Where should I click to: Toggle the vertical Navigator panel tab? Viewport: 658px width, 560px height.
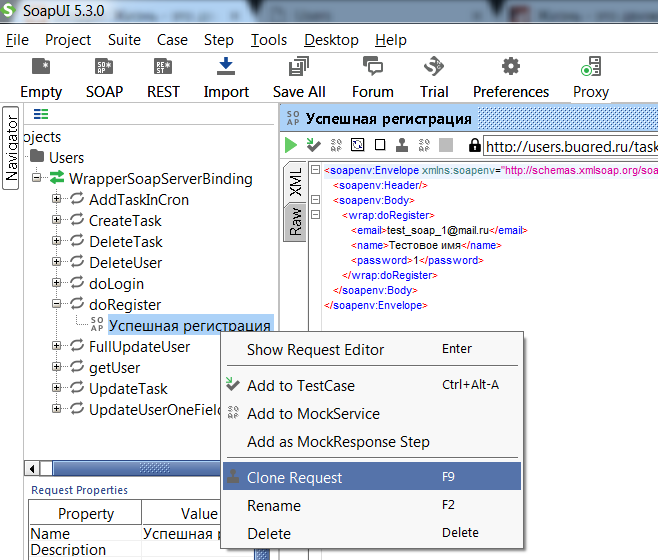coord(11,148)
